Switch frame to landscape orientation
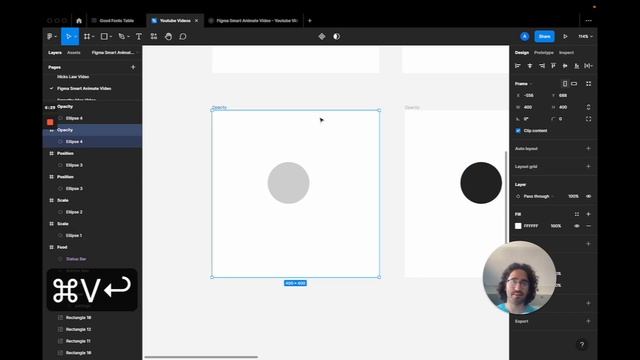Viewport: 640px width, 360px height. click(x=574, y=84)
